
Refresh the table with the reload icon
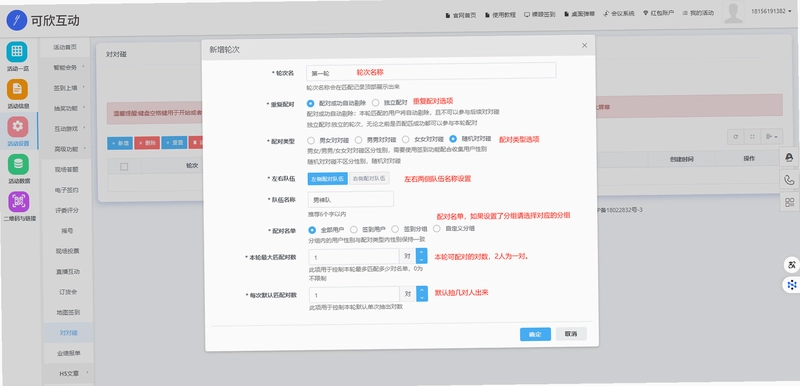point(735,137)
